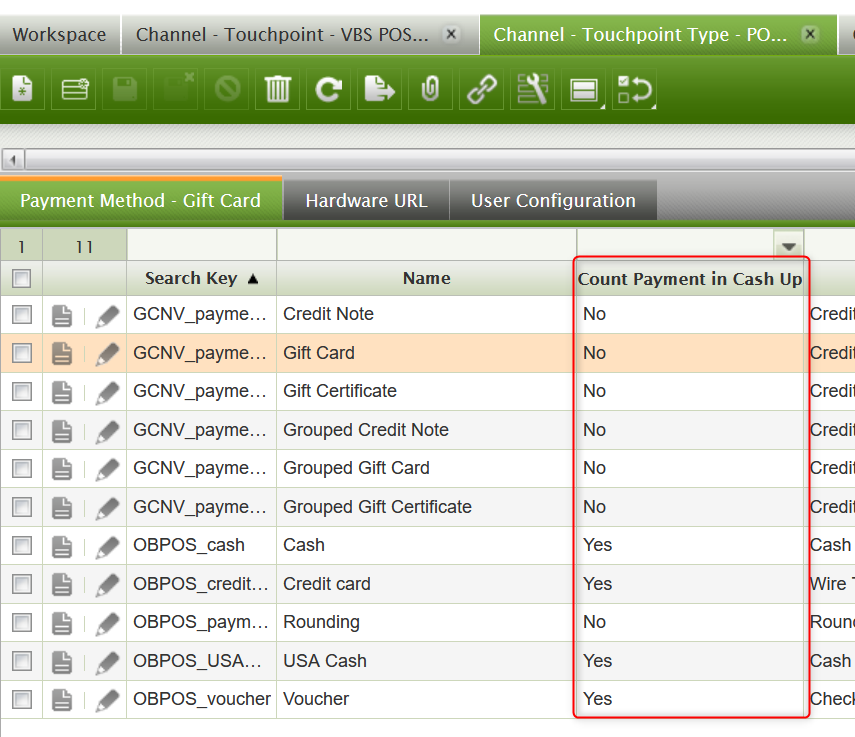Open the User Configuration tab
This screenshot has width=855, height=737.
pyautogui.click(x=553, y=201)
